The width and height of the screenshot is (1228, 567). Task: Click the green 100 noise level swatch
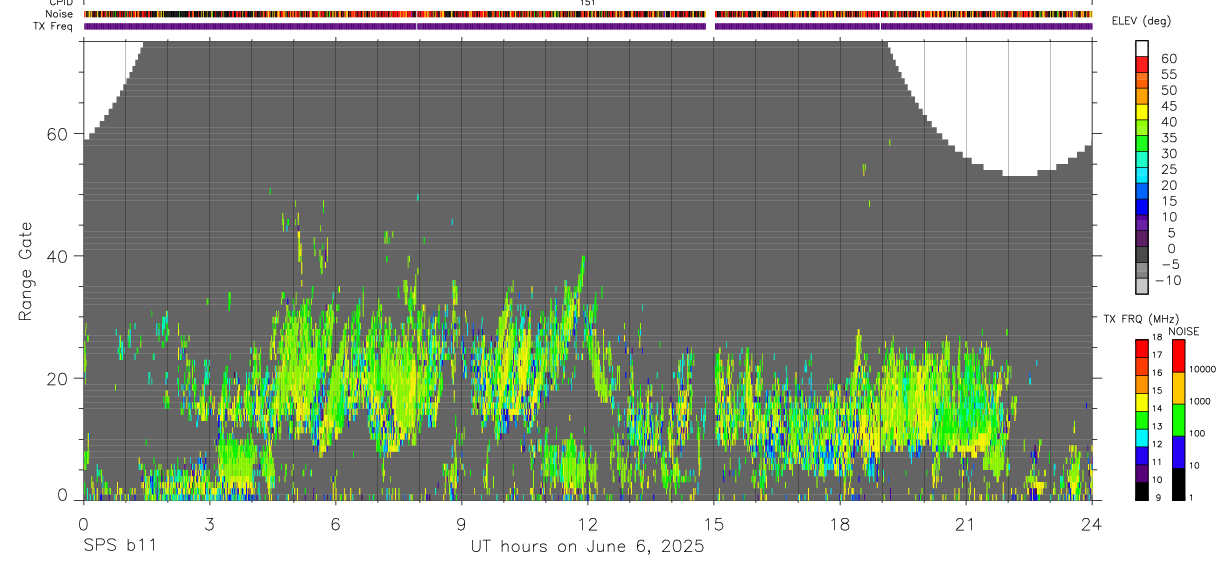[1179, 420]
